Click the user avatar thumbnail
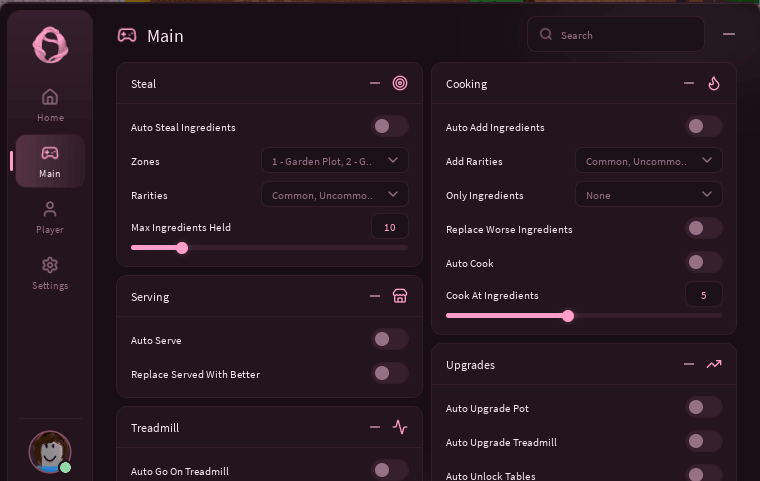This screenshot has height=481, width=760. (50, 451)
